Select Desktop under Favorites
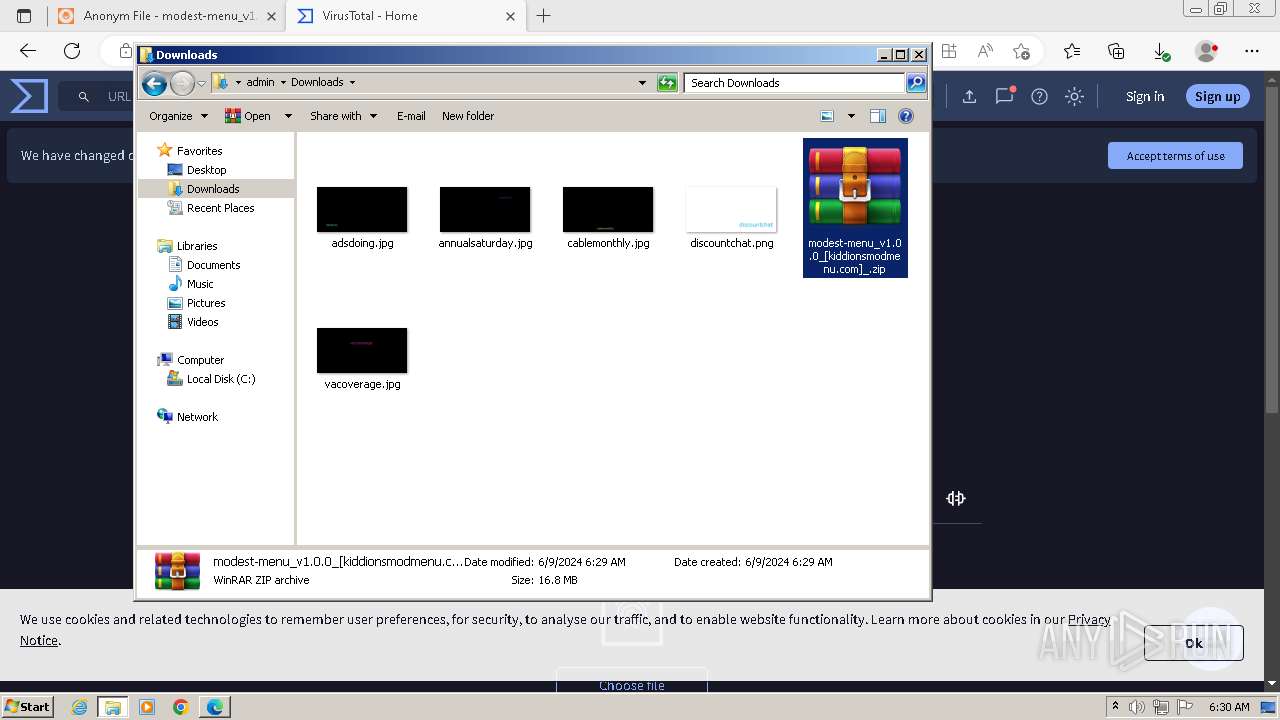 click(x=206, y=170)
